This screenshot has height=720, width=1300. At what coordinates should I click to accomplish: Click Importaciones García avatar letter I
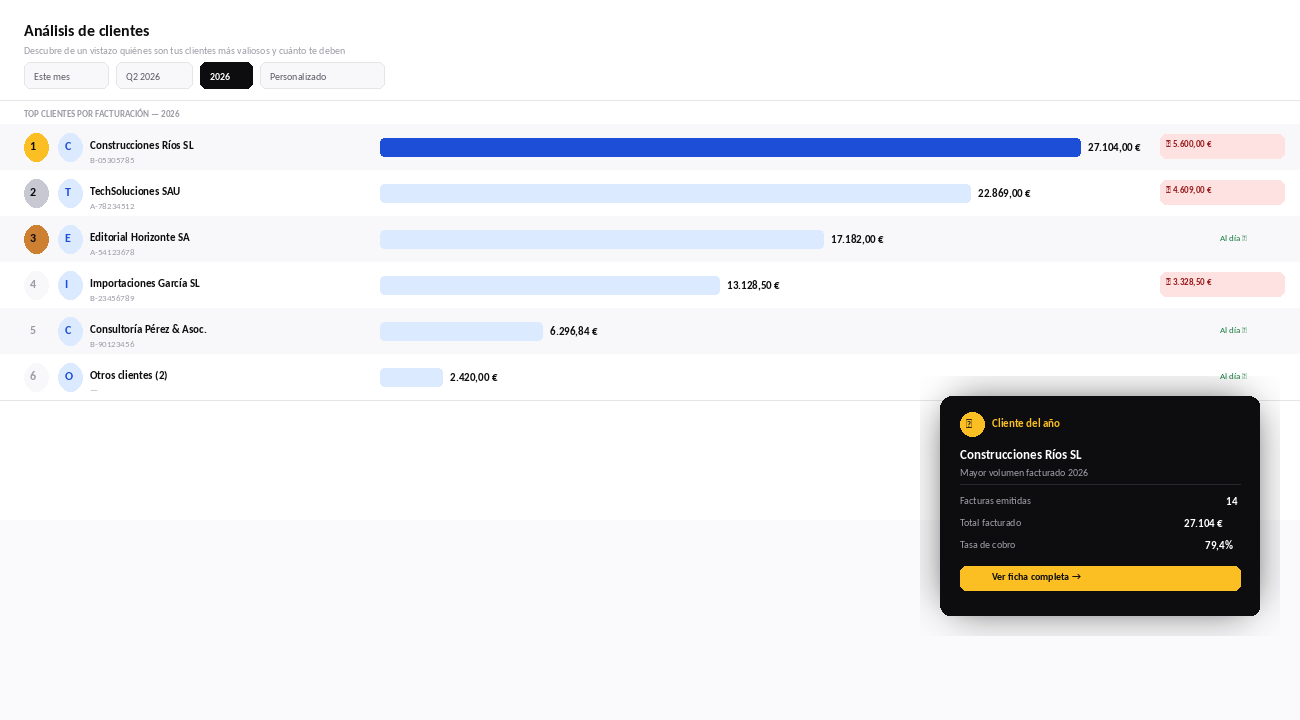pyautogui.click(x=70, y=285)
